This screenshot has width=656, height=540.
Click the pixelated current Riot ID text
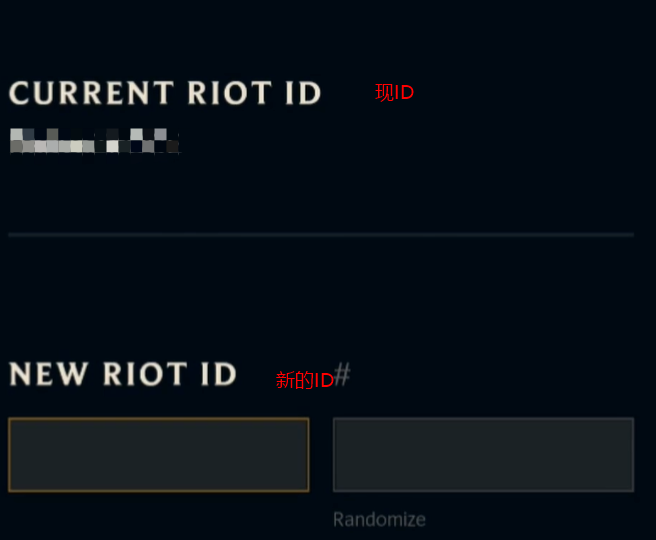(94, 141)
